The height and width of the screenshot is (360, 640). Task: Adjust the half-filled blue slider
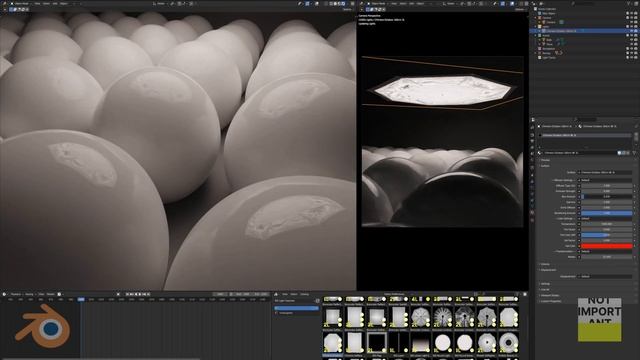607,235
